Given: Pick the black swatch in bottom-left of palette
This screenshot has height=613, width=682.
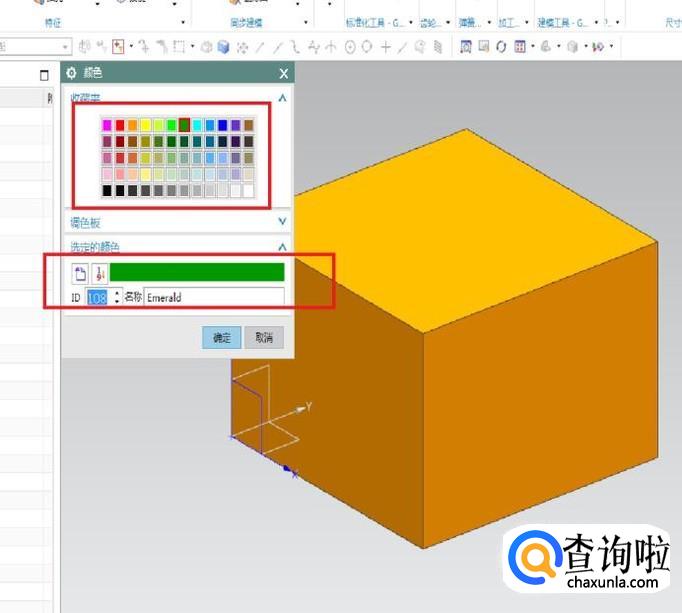Looking at the screenshot, I should pos(107,190).
